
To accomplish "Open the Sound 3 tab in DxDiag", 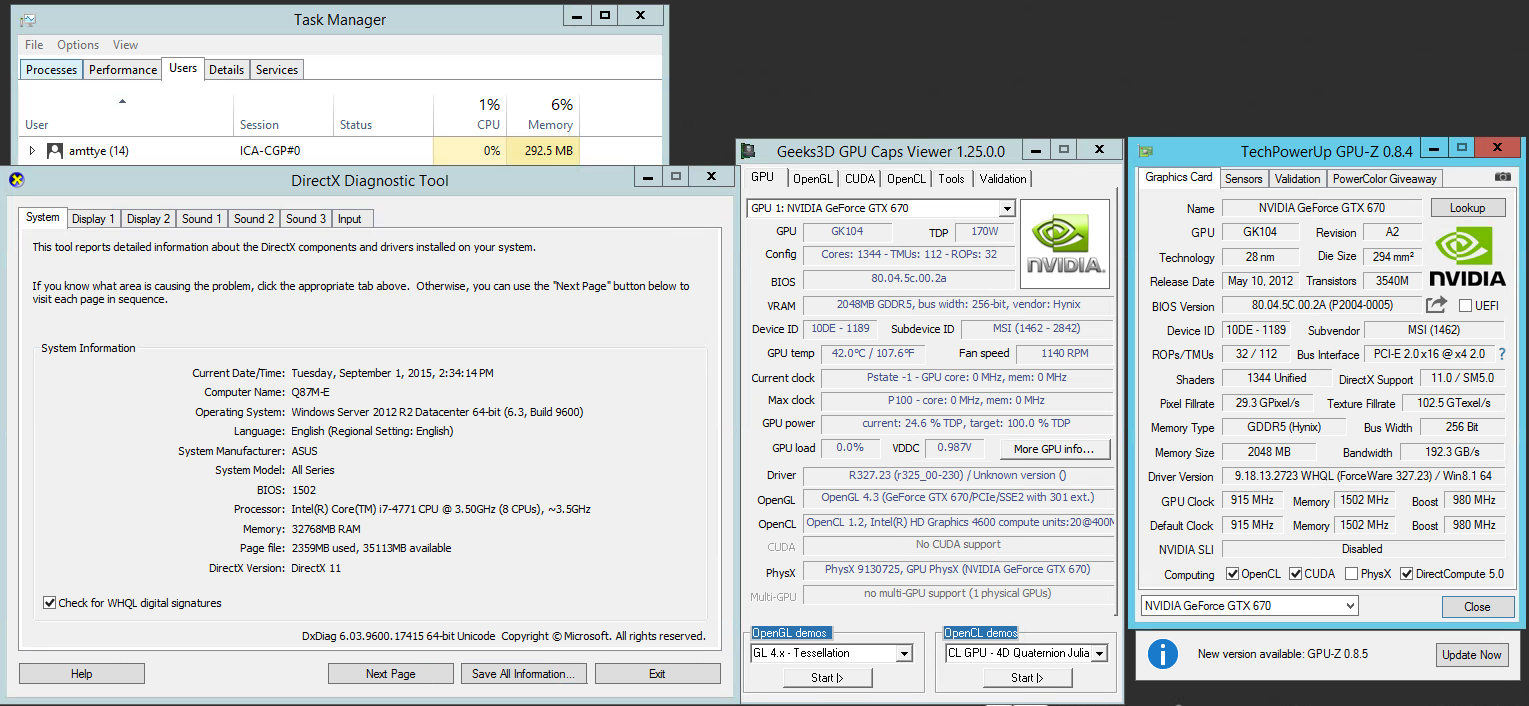I will [x=306, y=218].
